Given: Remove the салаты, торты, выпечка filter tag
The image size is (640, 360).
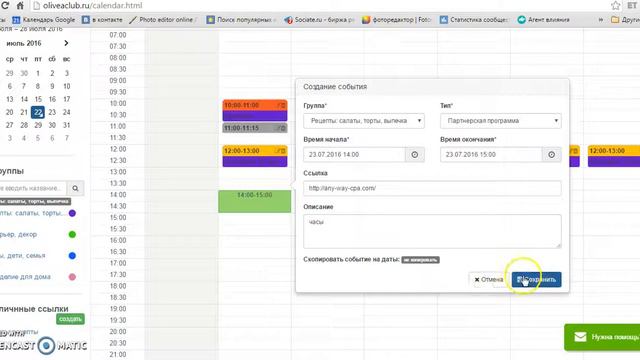Looking at the screenshot, I should pos(35,201).
